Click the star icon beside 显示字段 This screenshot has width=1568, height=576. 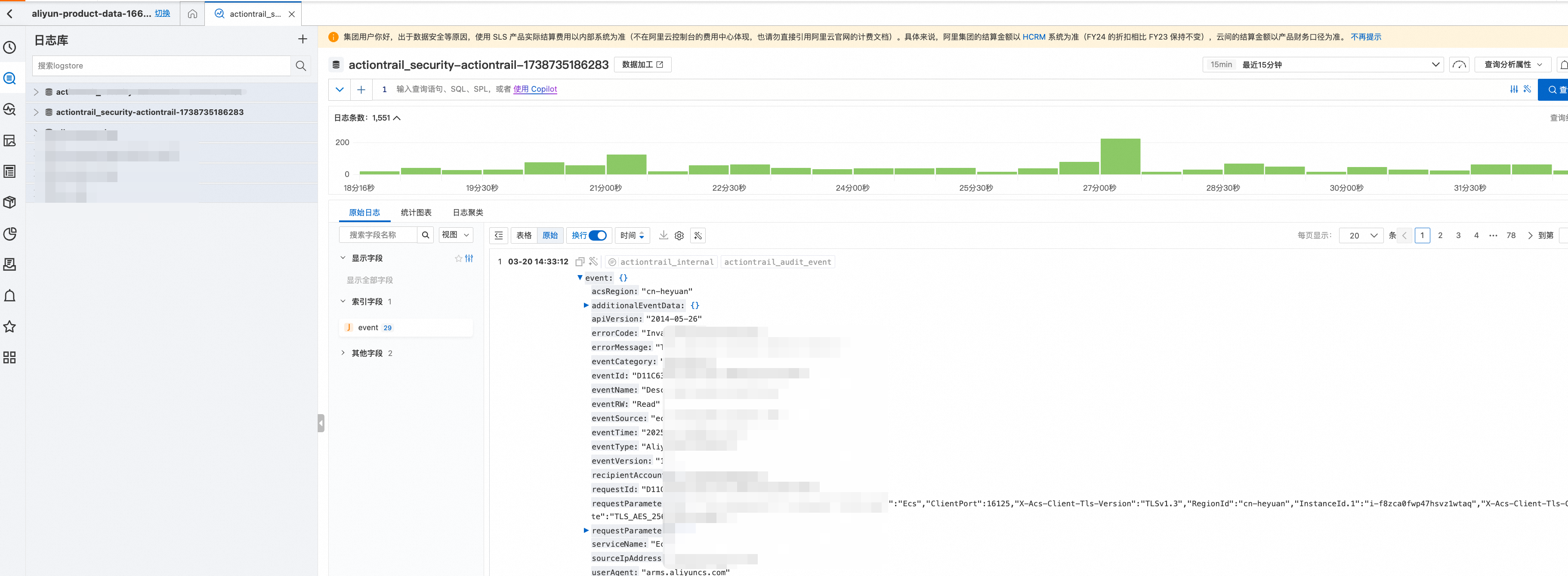(458, 258)
